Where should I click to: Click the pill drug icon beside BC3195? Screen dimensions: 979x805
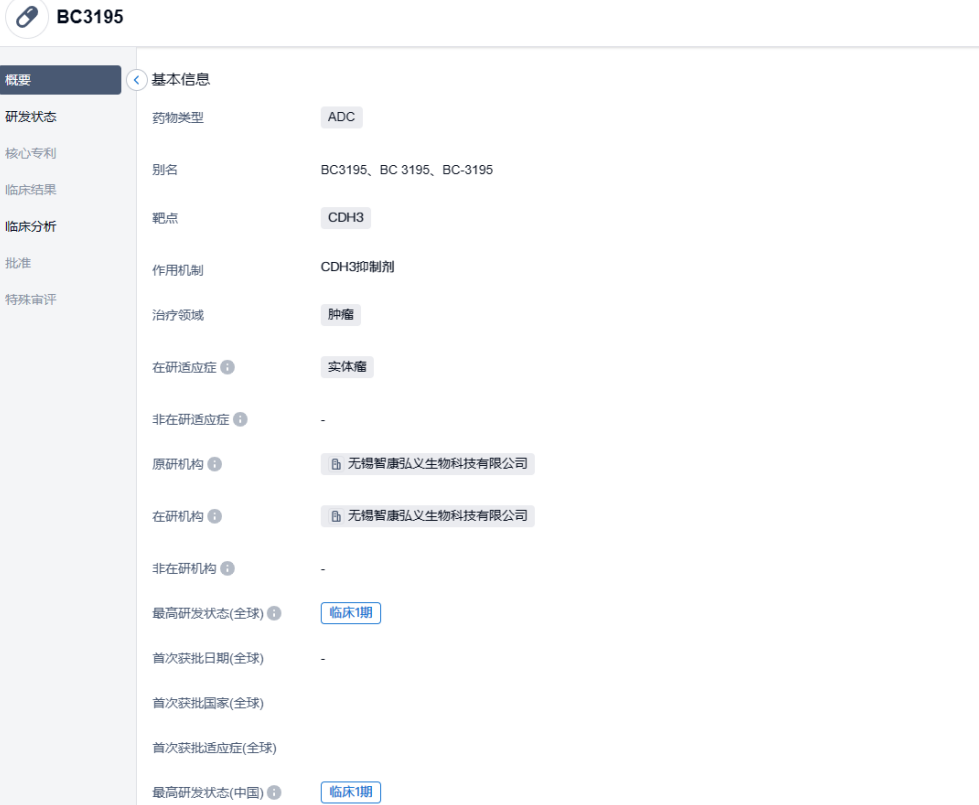[27, 18]
